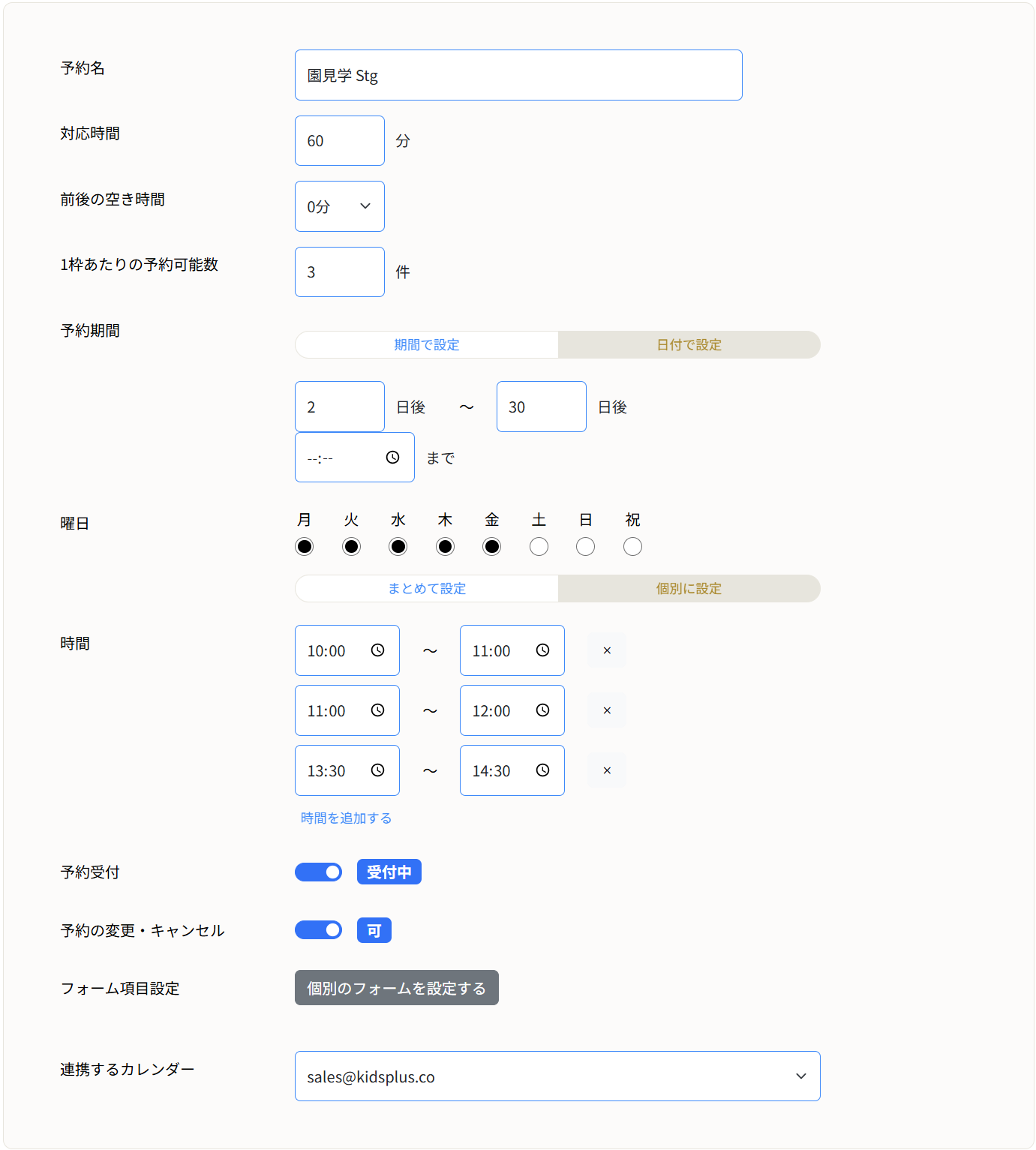Open the clock picker on the 10:00 start time
The width and height of the screenshot is (1036, 1150).
coord(378,650)
